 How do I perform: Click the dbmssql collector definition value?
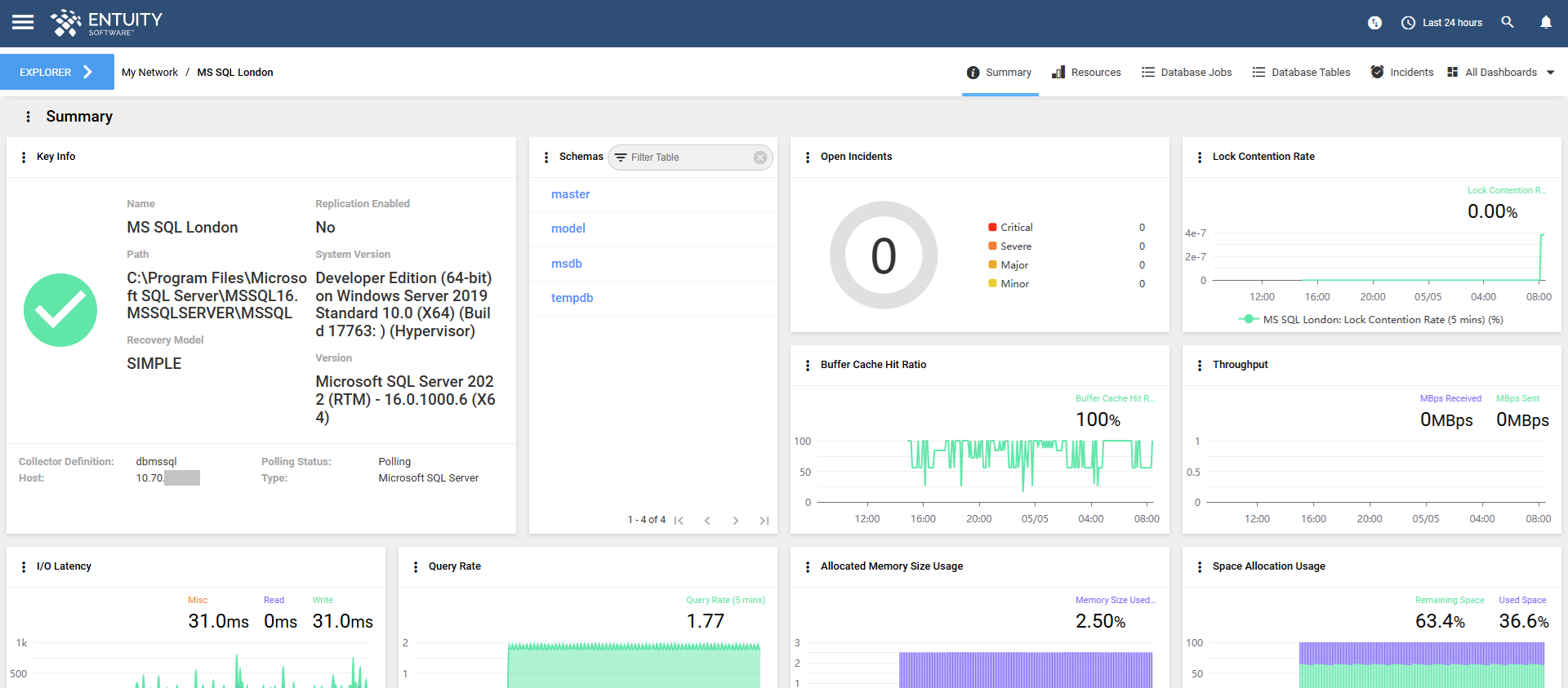(156, 462)
